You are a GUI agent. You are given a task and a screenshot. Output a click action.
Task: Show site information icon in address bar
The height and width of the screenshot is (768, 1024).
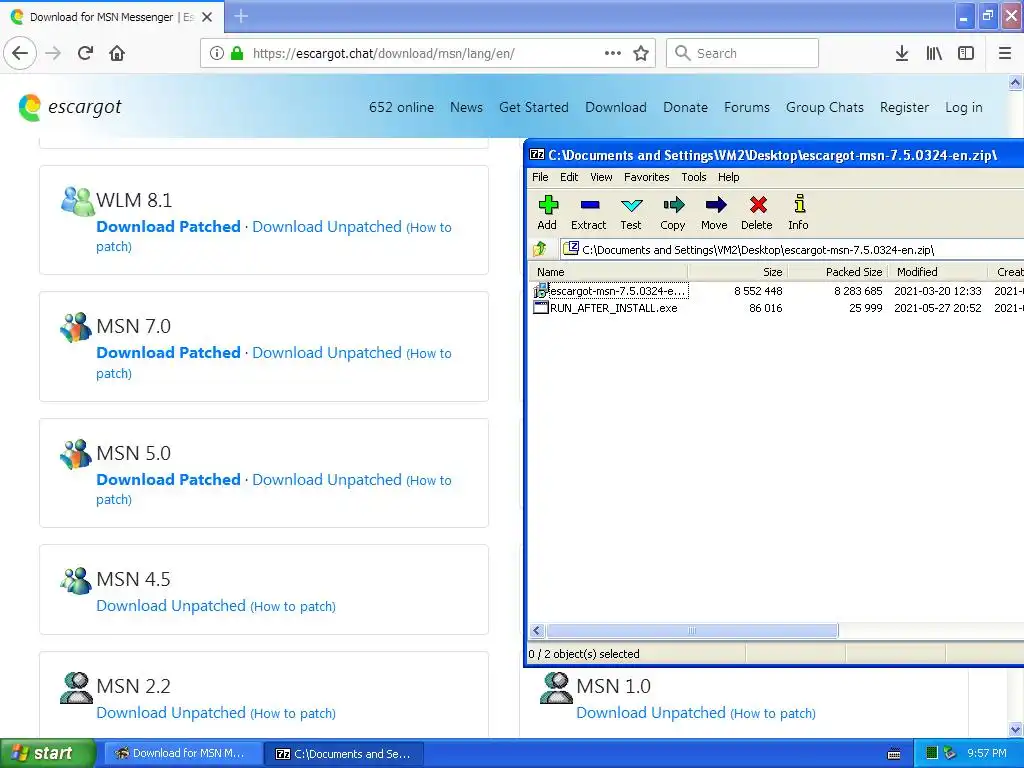[x=217, y=53]
